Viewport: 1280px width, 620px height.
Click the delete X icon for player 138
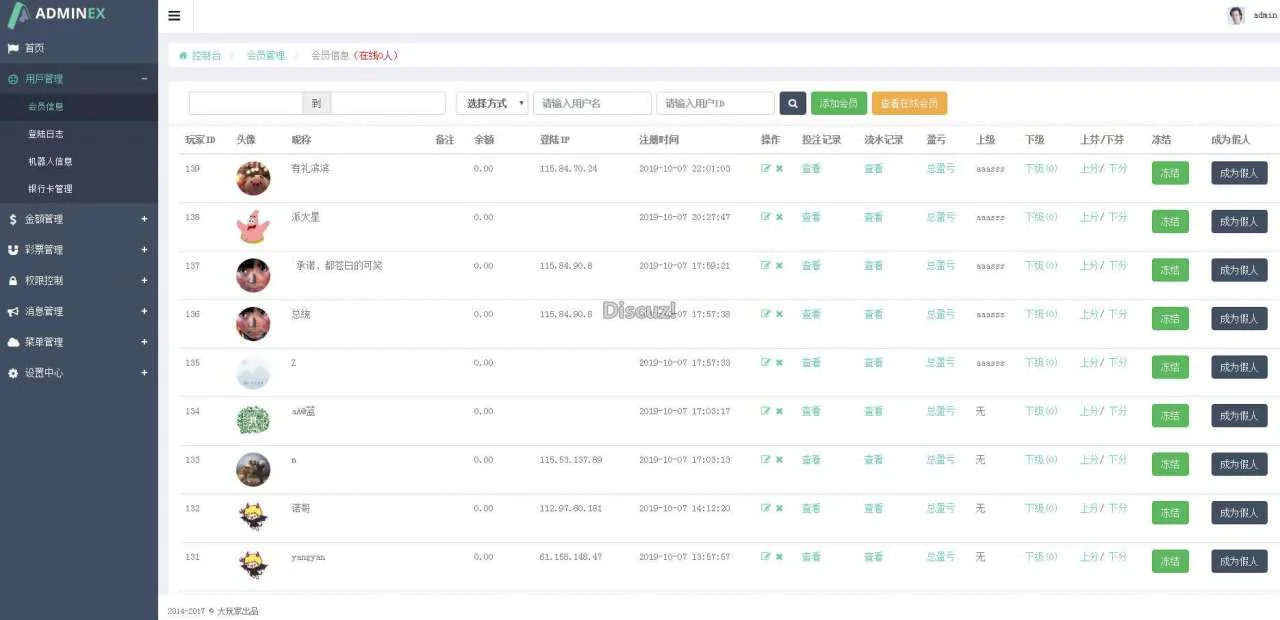click(779, 217)
